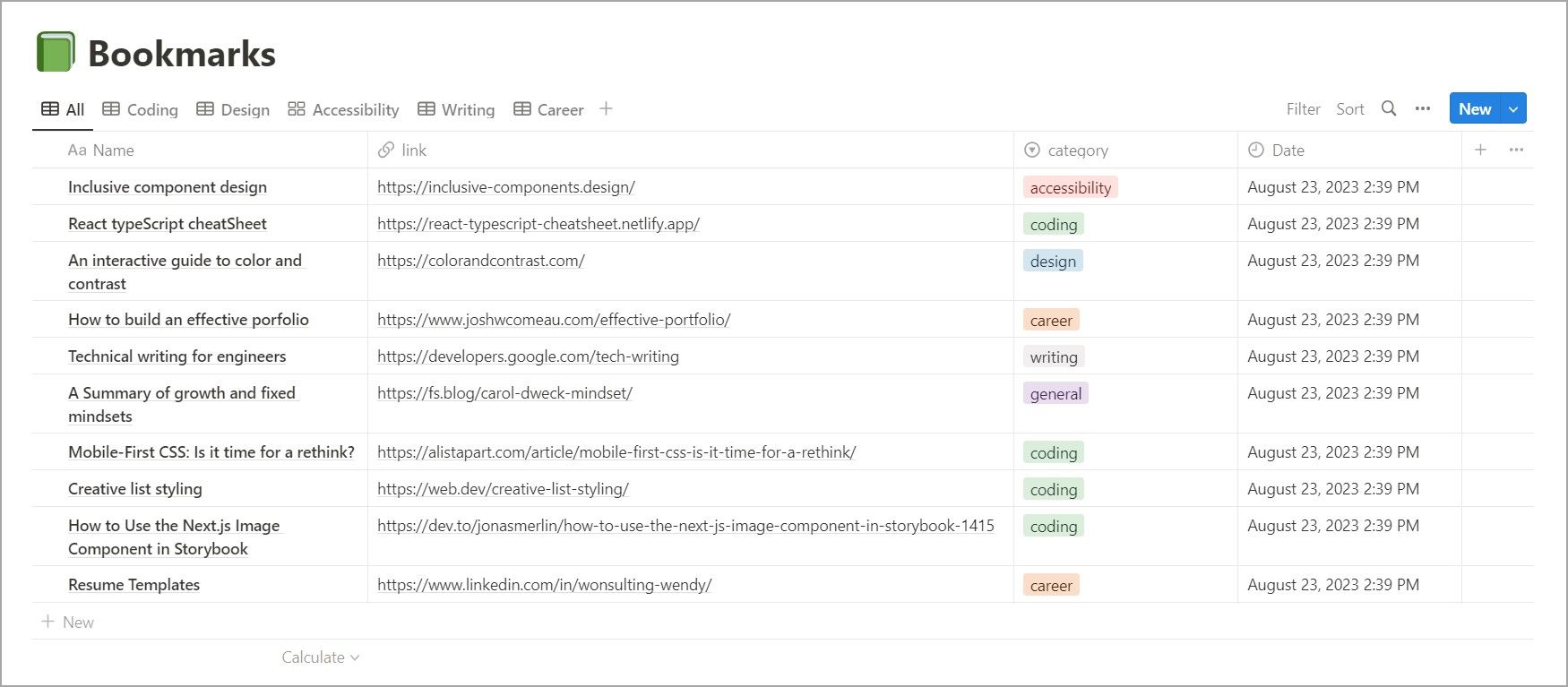Open the colorandcontrast.com link
This screenshot has height=687, width=1568.
point(481,261)
